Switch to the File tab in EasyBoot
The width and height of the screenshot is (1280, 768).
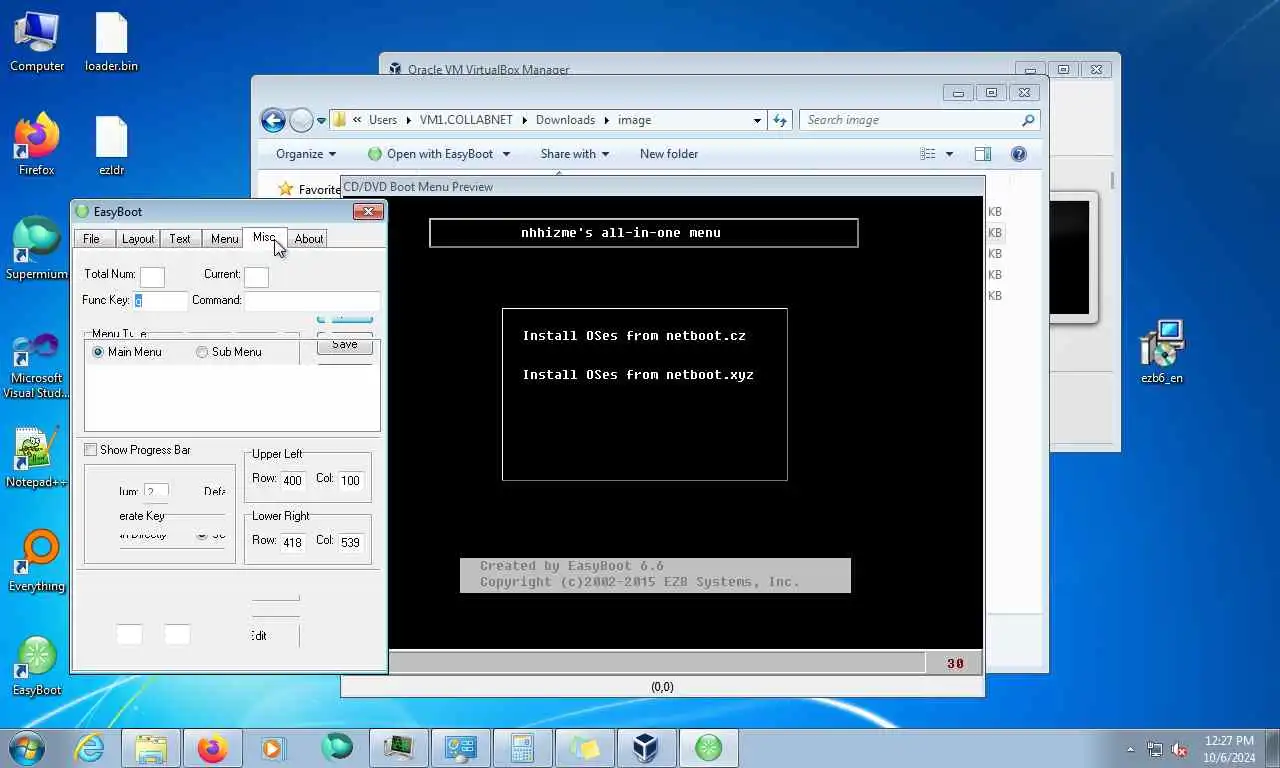coord(91,239)
